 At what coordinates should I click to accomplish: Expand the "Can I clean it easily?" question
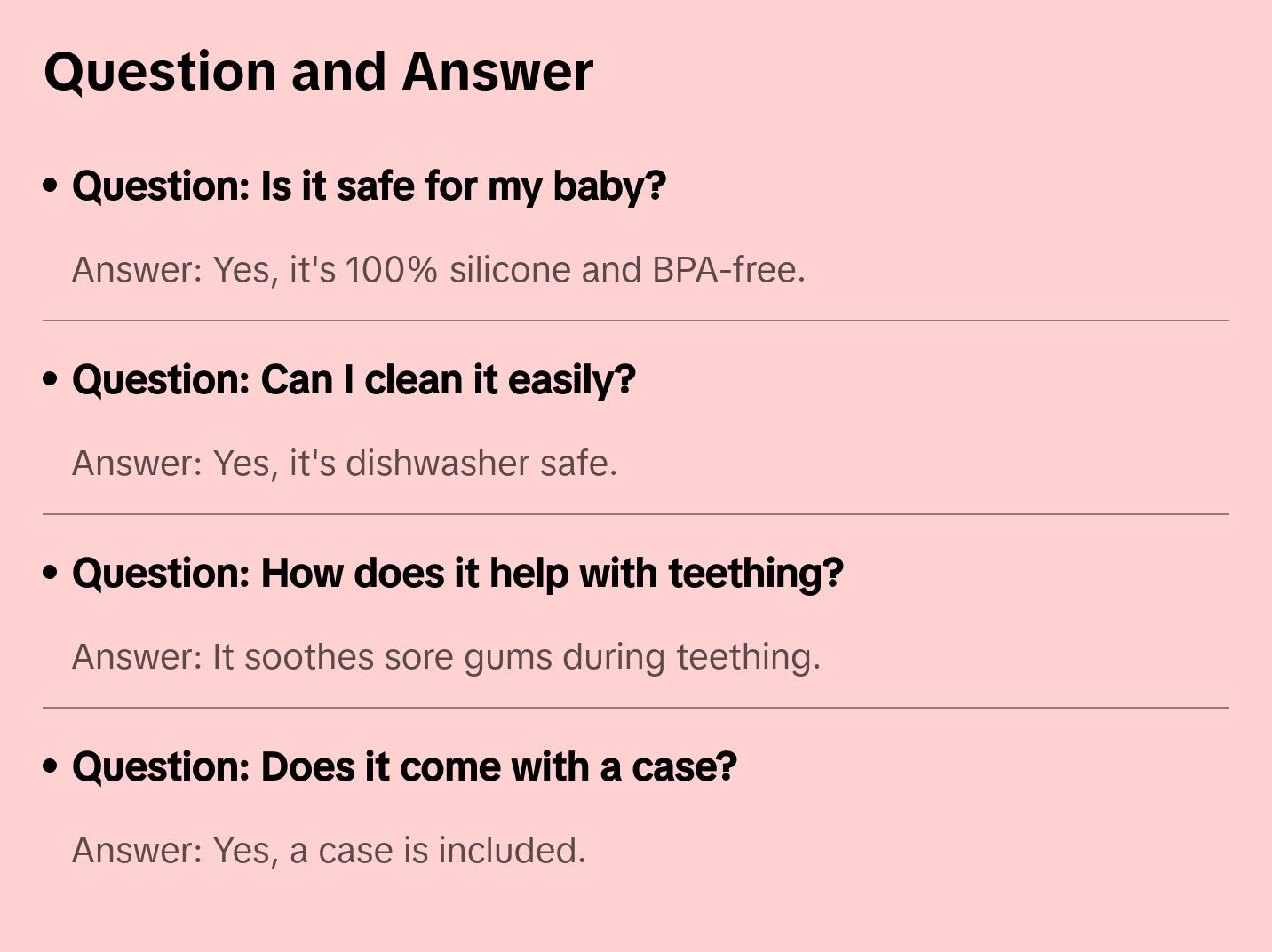[354, 380]
